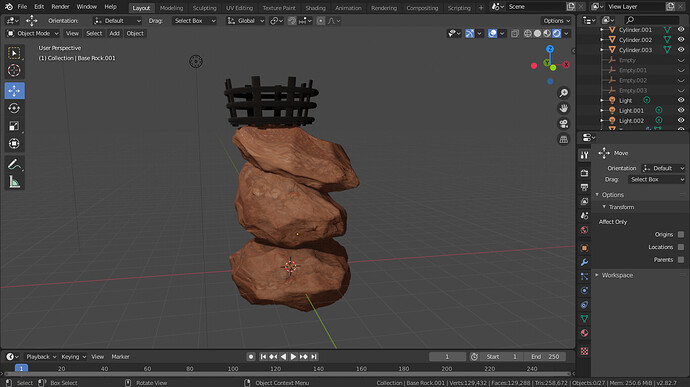Hide Cylinder.002 with its eye icon
The height and width of the screenshot is (387, 690).
click(x=681, y=40)
